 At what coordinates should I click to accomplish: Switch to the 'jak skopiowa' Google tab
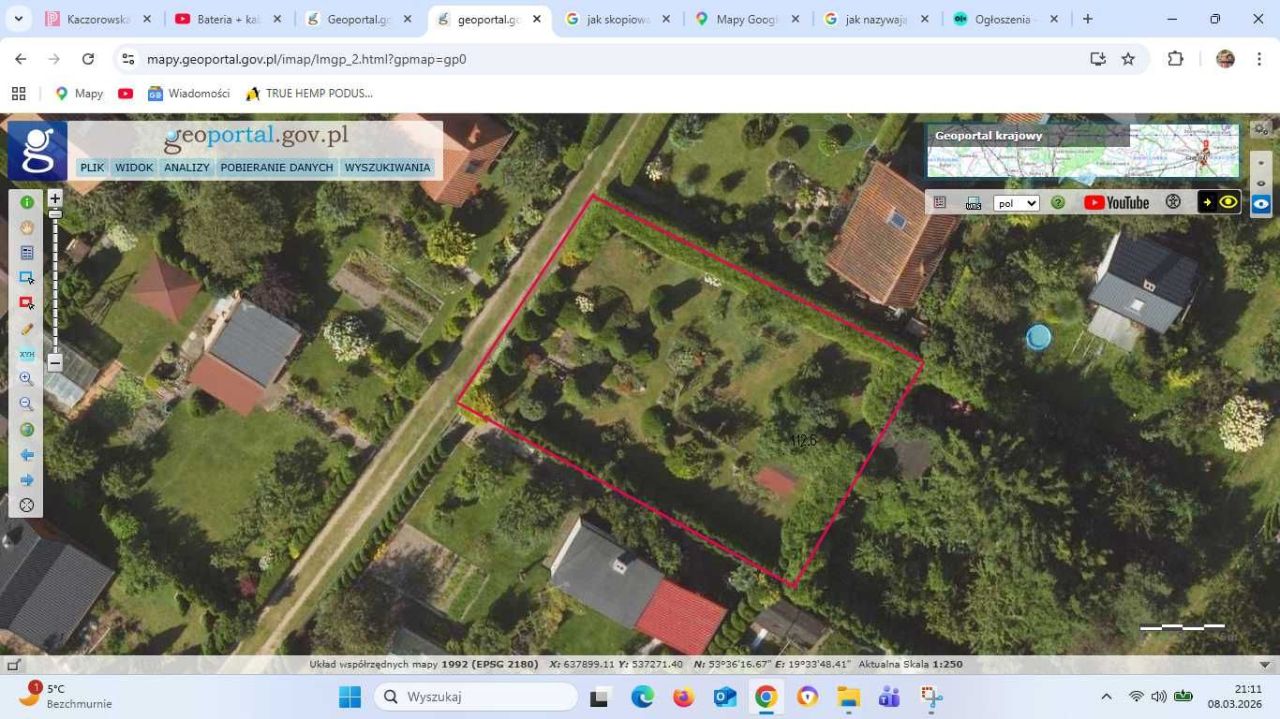(618, 19)
